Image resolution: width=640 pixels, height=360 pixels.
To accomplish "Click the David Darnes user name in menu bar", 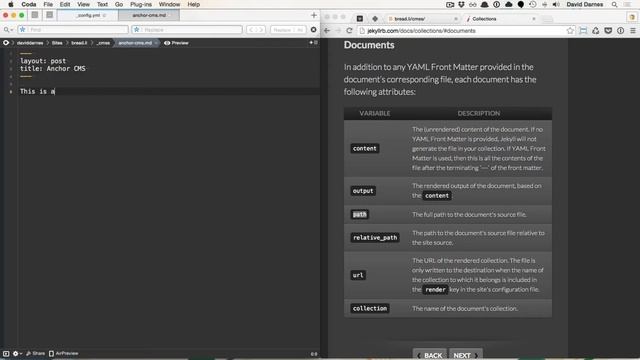I will (x=584, y=4).
